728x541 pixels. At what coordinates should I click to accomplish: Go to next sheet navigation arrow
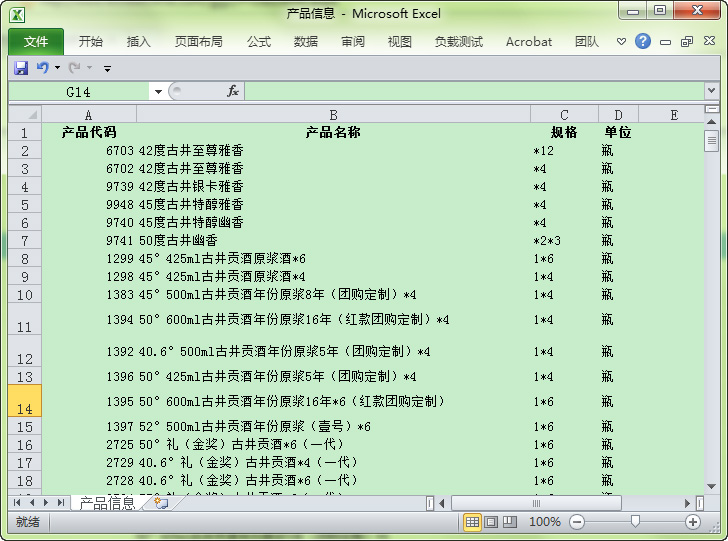pyautogui.click(x=46, y=502)
